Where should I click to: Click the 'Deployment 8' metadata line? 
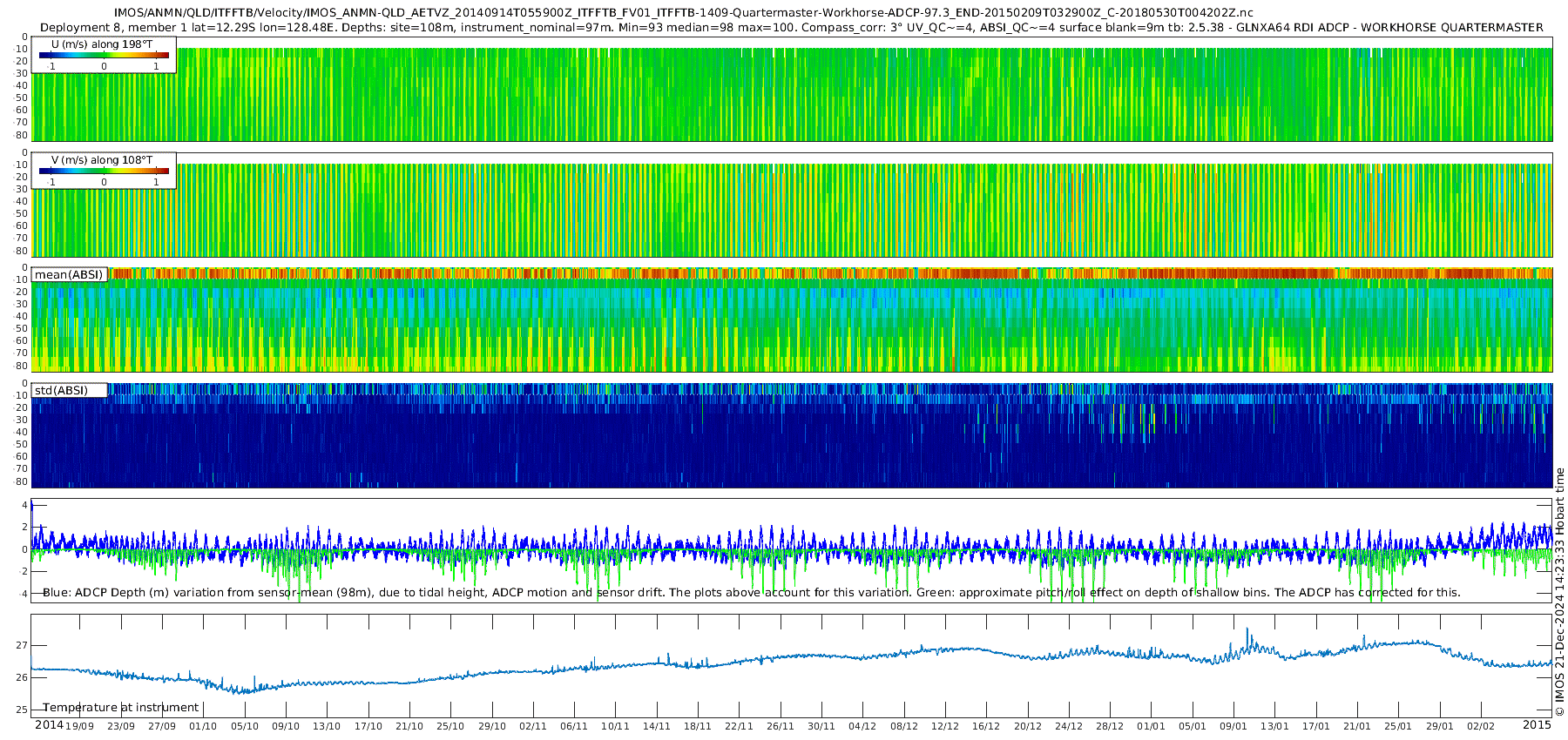(791, 28)
